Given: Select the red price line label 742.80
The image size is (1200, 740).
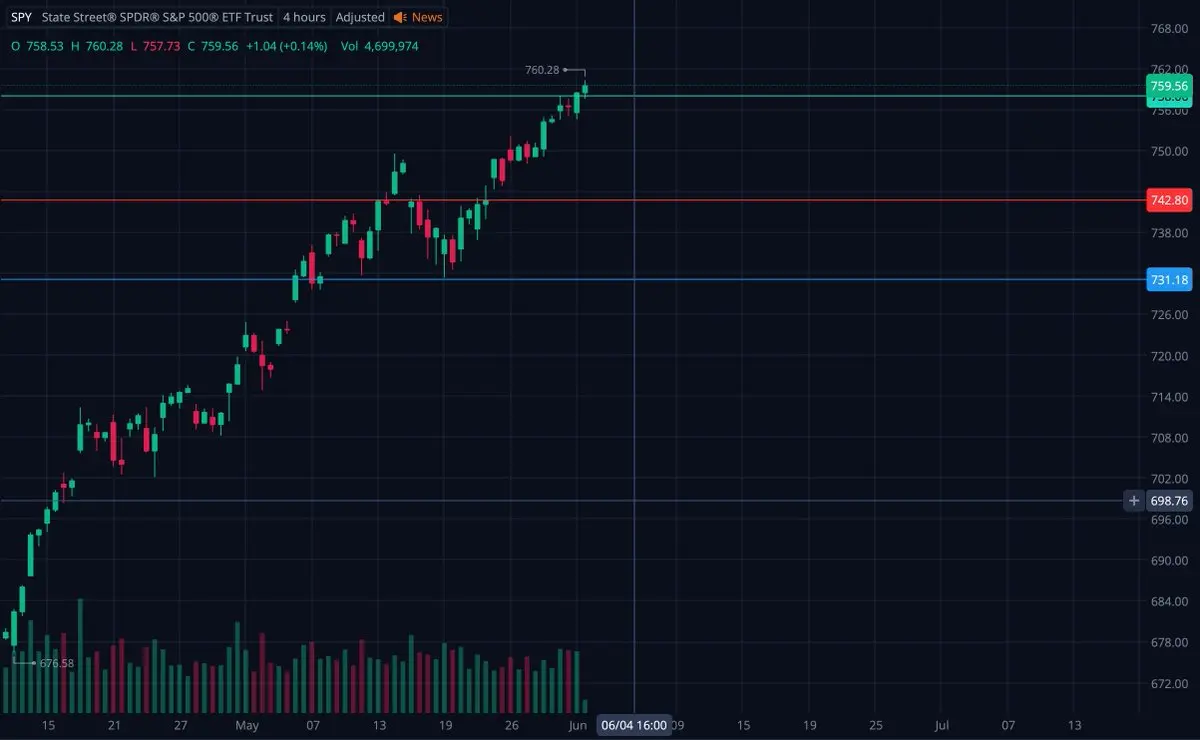Looking at the screenshot, I should (1169, 200).
